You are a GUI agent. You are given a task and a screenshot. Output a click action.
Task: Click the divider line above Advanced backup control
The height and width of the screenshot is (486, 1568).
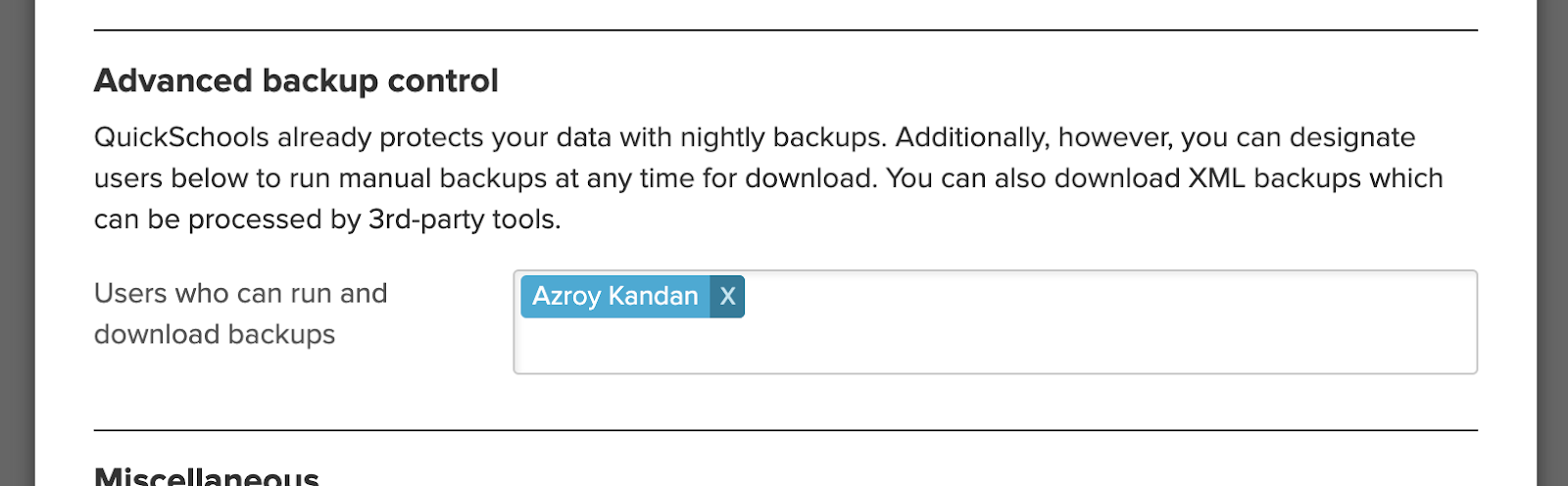(x=784, y=30)
